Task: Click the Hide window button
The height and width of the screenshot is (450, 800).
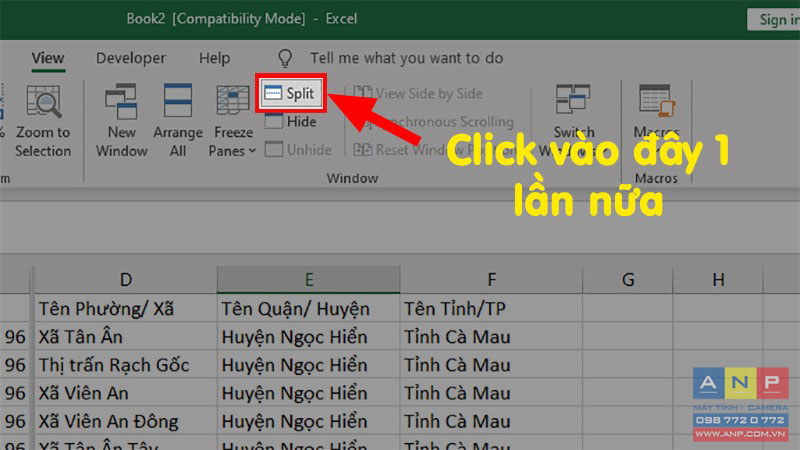Action: [290, 122]
